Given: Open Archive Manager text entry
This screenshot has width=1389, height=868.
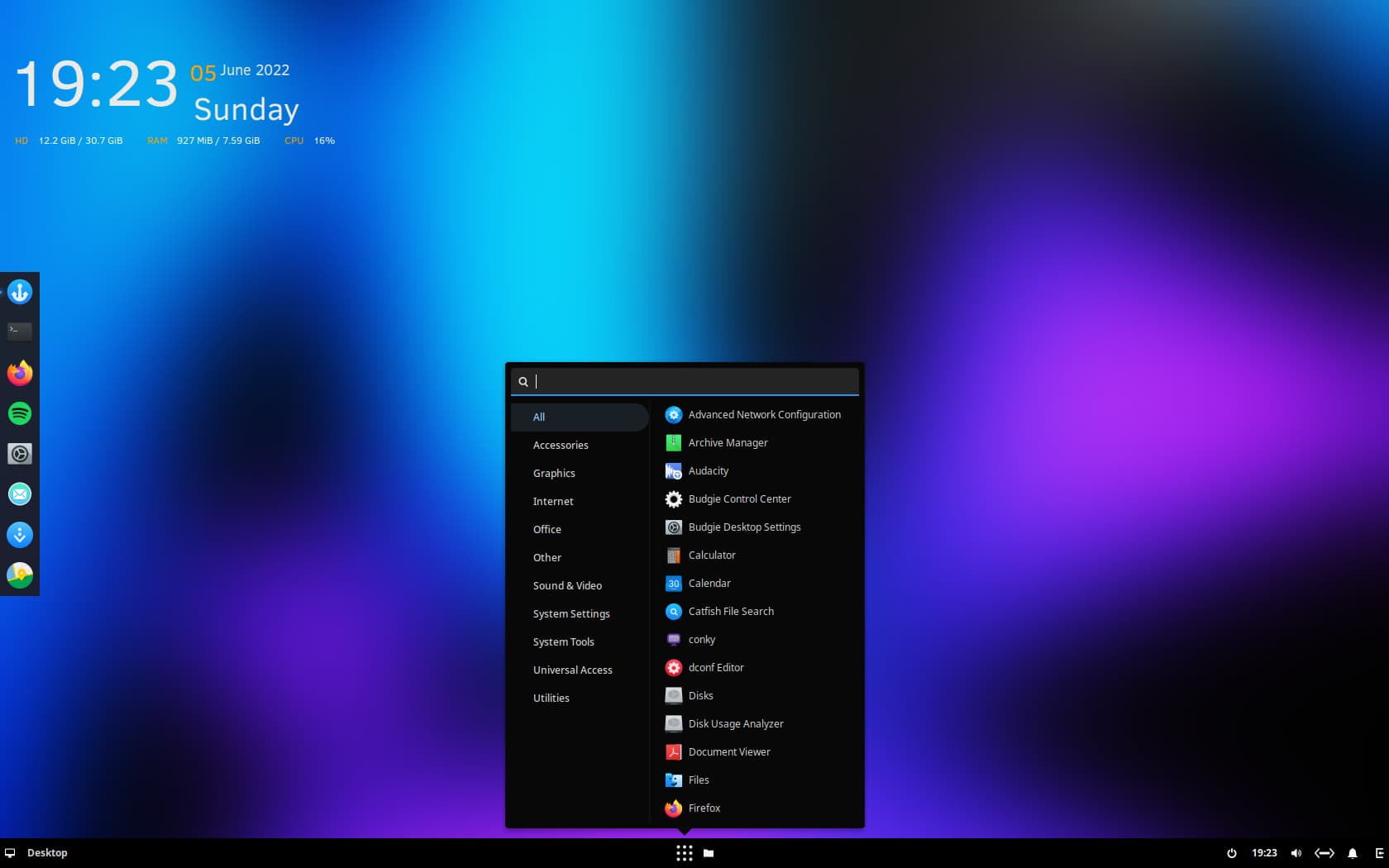Looking at the screenshot, I should [x=728, y=443].
